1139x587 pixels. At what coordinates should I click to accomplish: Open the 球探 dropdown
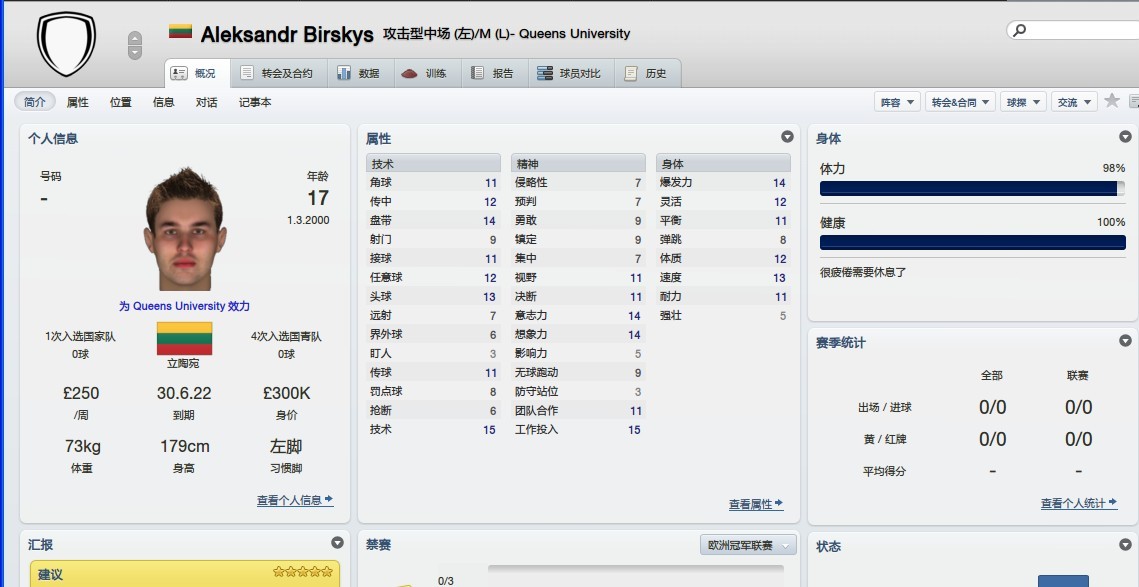coord(1023,102)
